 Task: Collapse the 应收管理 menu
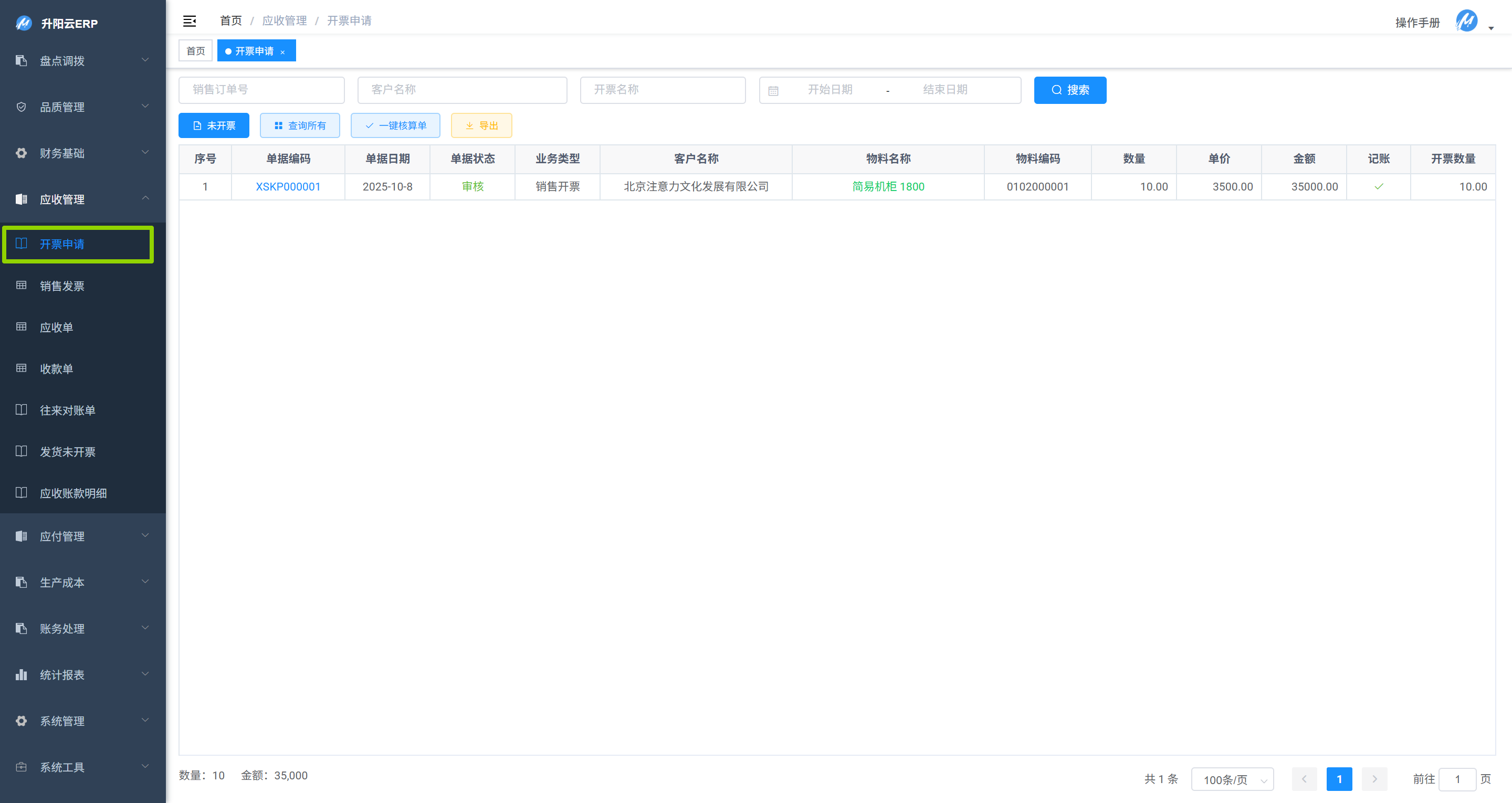(x=82, y=199)
